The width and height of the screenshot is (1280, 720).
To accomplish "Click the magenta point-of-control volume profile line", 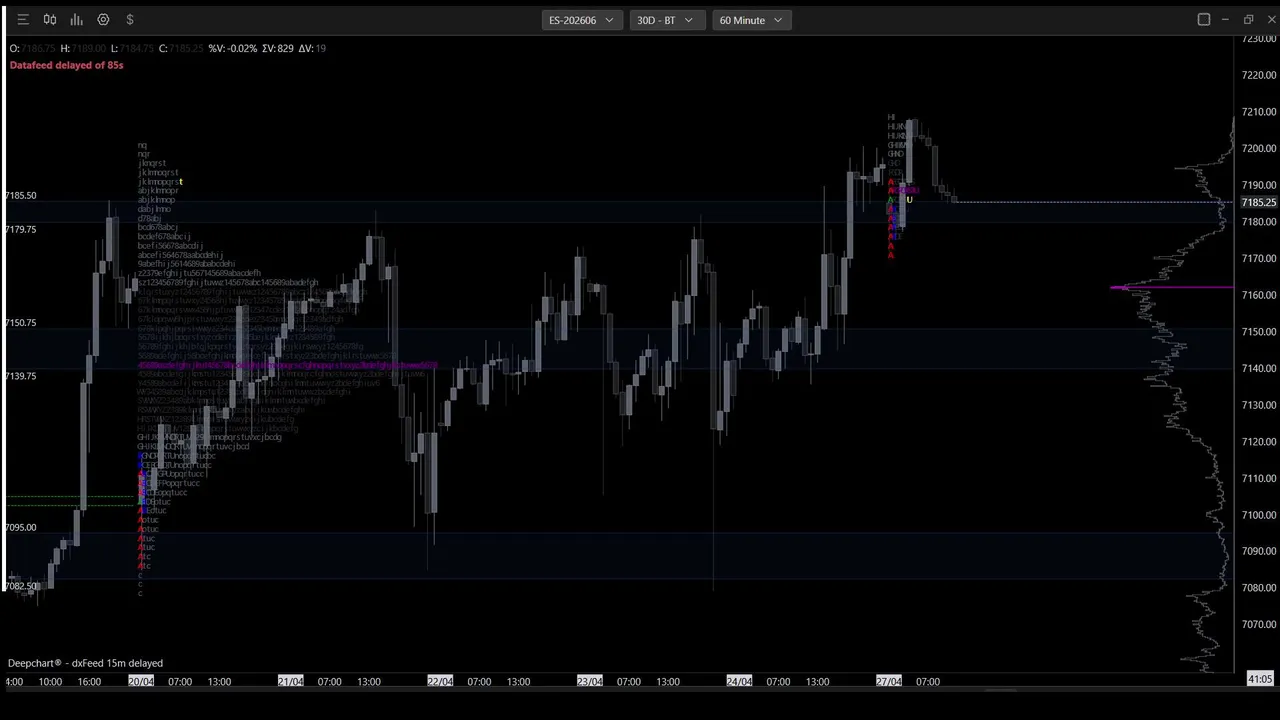I will tap(1171, 288).
